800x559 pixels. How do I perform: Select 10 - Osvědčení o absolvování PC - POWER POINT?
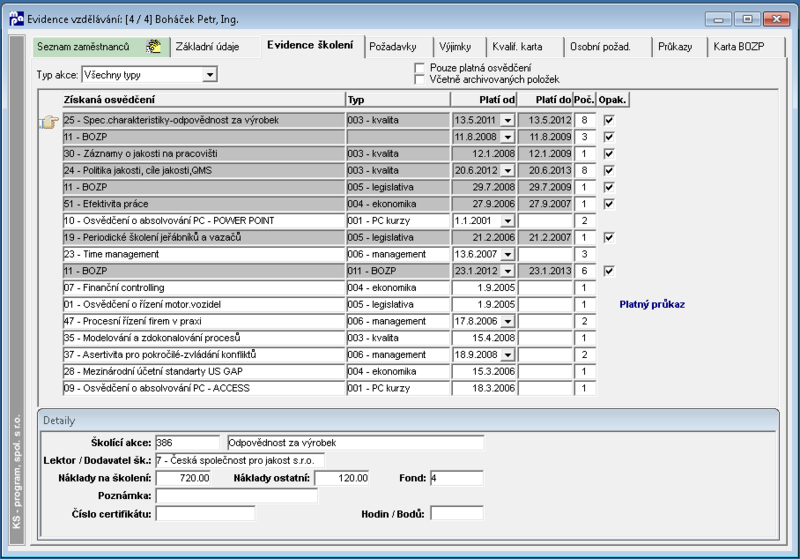204,221
